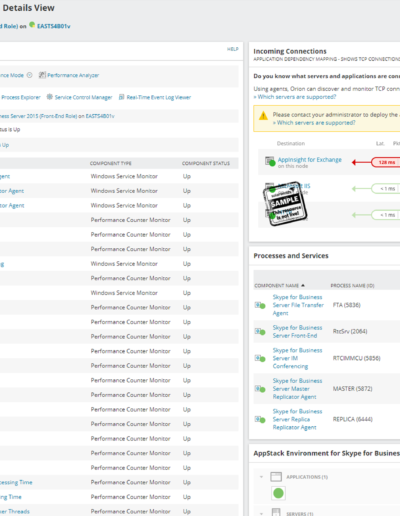Click the red 128 ms latency badge
Image resolution: width=400 pixels, height=516 pixels.
385,162
